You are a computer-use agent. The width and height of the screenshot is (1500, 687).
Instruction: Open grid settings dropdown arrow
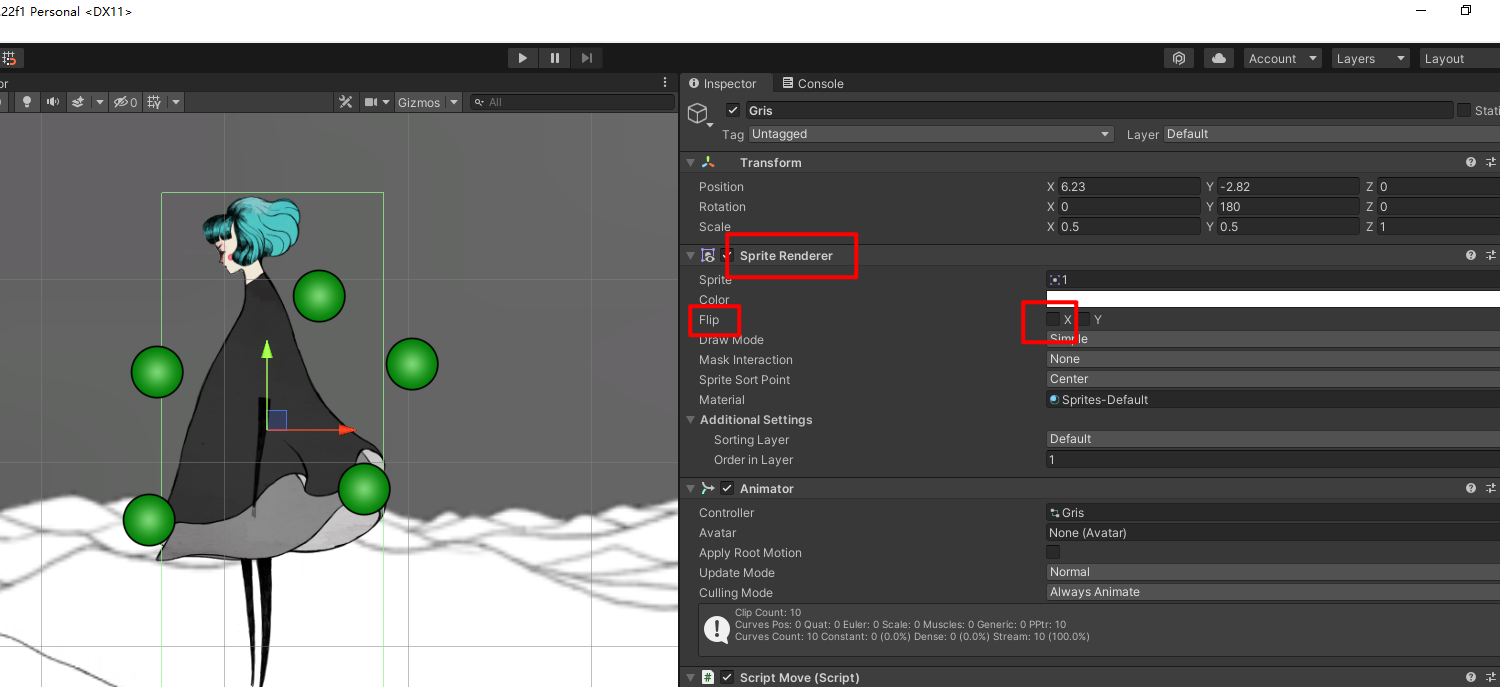click(176, 102)
